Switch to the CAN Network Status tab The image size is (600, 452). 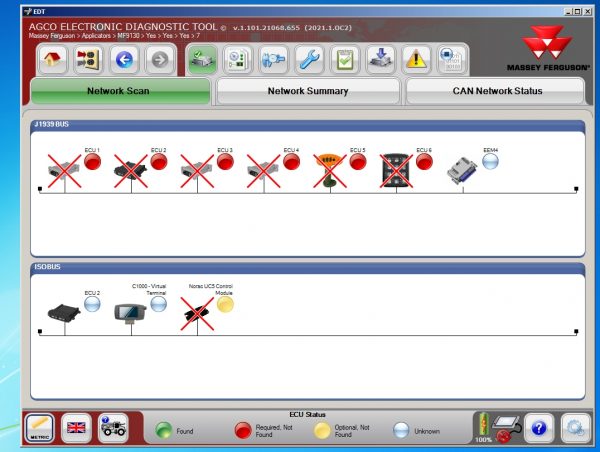pos(495,91)
